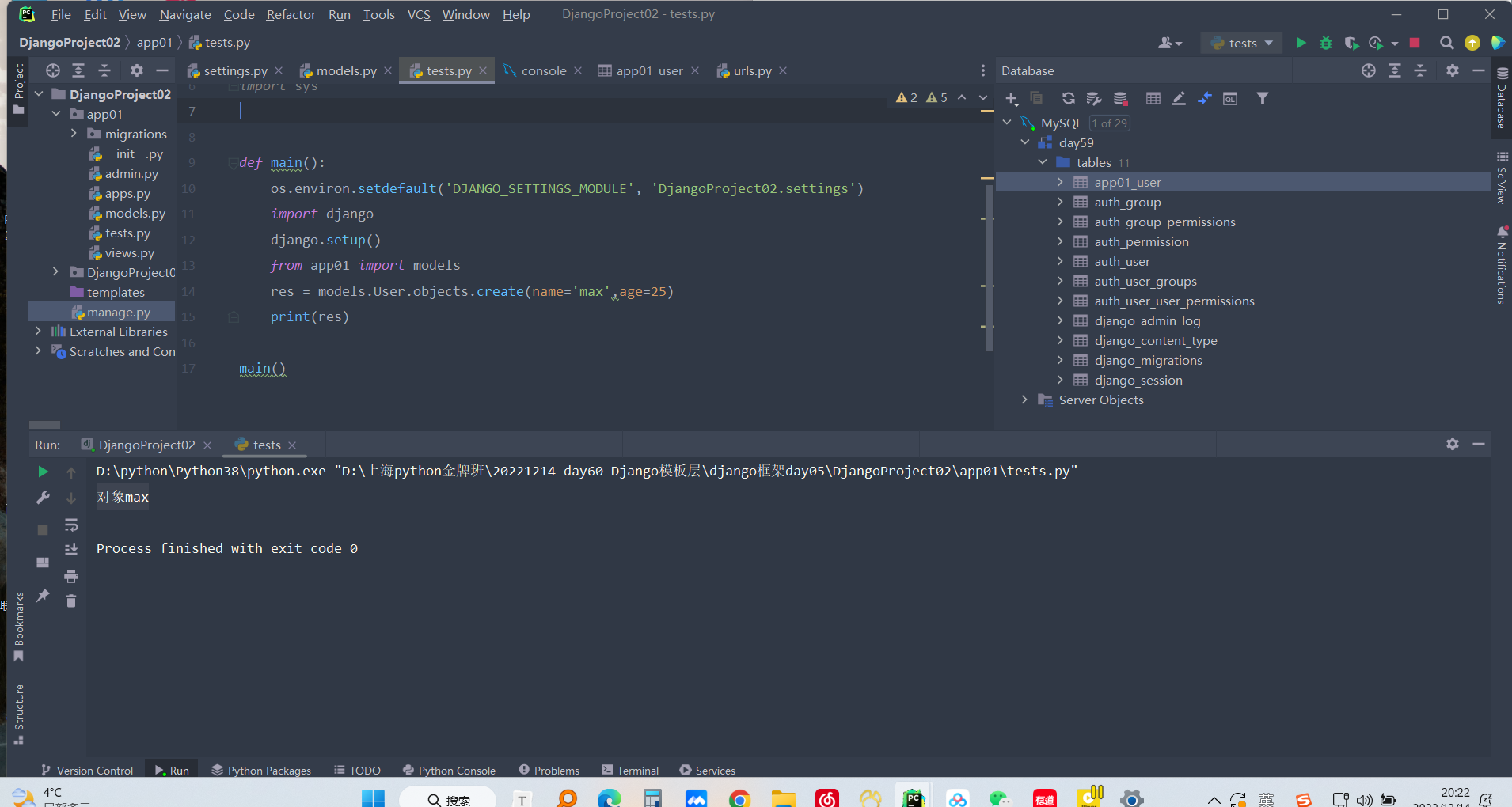
Task: Click the Search Everywhere magnifier icon
Action: coord(1446,43)
